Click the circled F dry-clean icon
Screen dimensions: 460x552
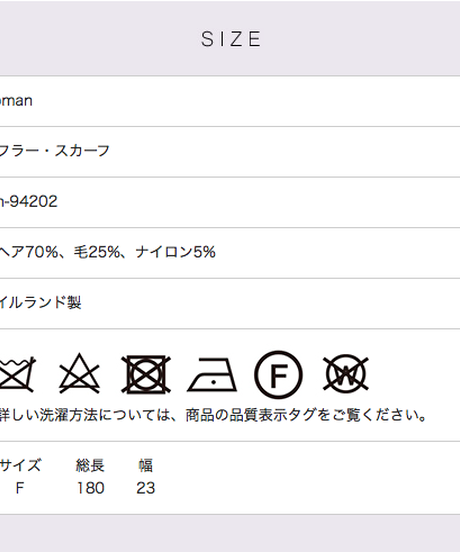(x=278, y=374)
